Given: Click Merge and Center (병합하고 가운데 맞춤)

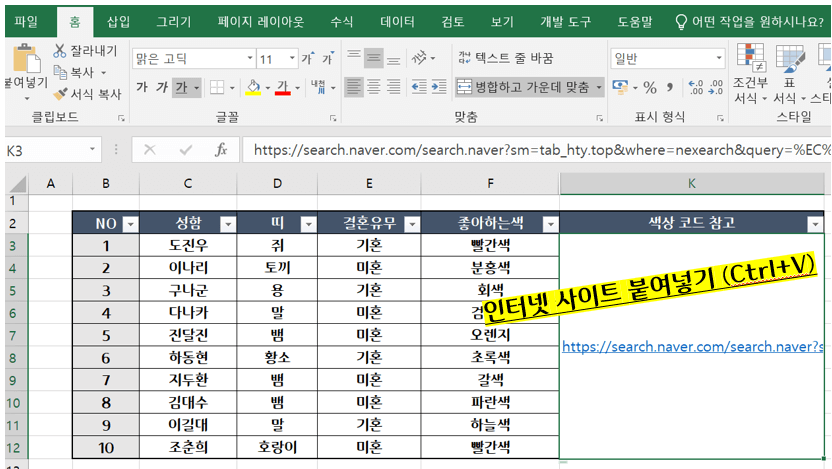Looking at the screenshot, I should click(x=523, y=87).
